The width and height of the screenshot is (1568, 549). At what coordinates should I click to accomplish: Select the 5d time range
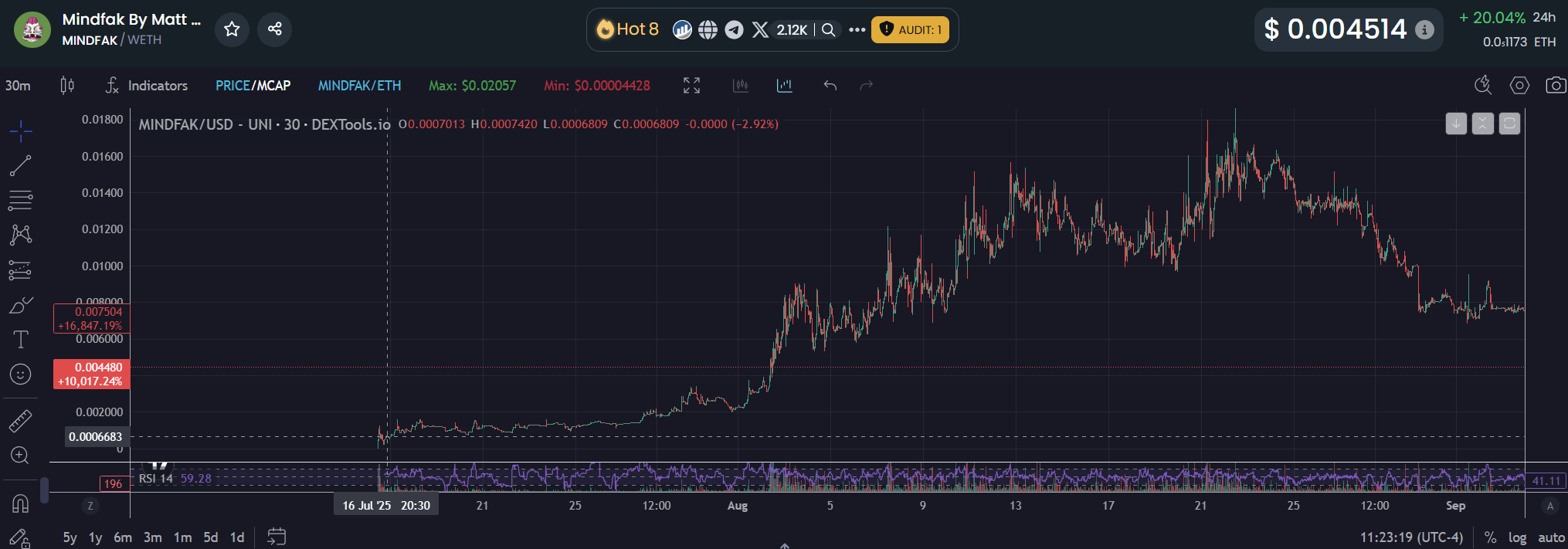(210, 537)
